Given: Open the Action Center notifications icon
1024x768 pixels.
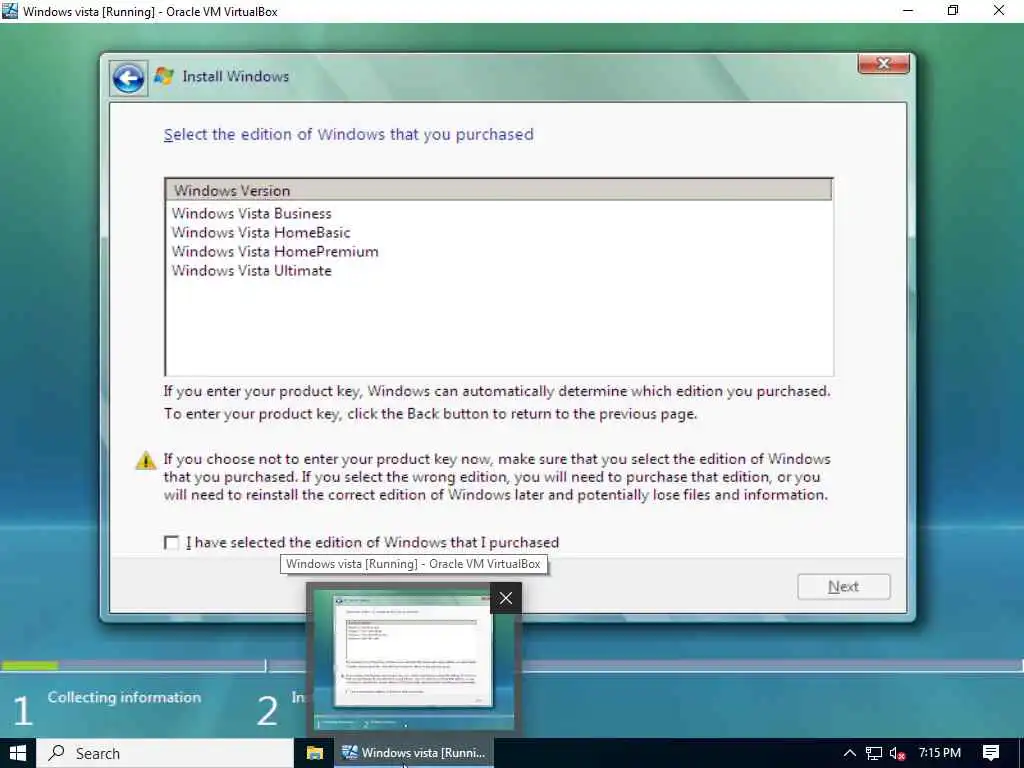Looking at the screenshot, I should coord(991,753).
